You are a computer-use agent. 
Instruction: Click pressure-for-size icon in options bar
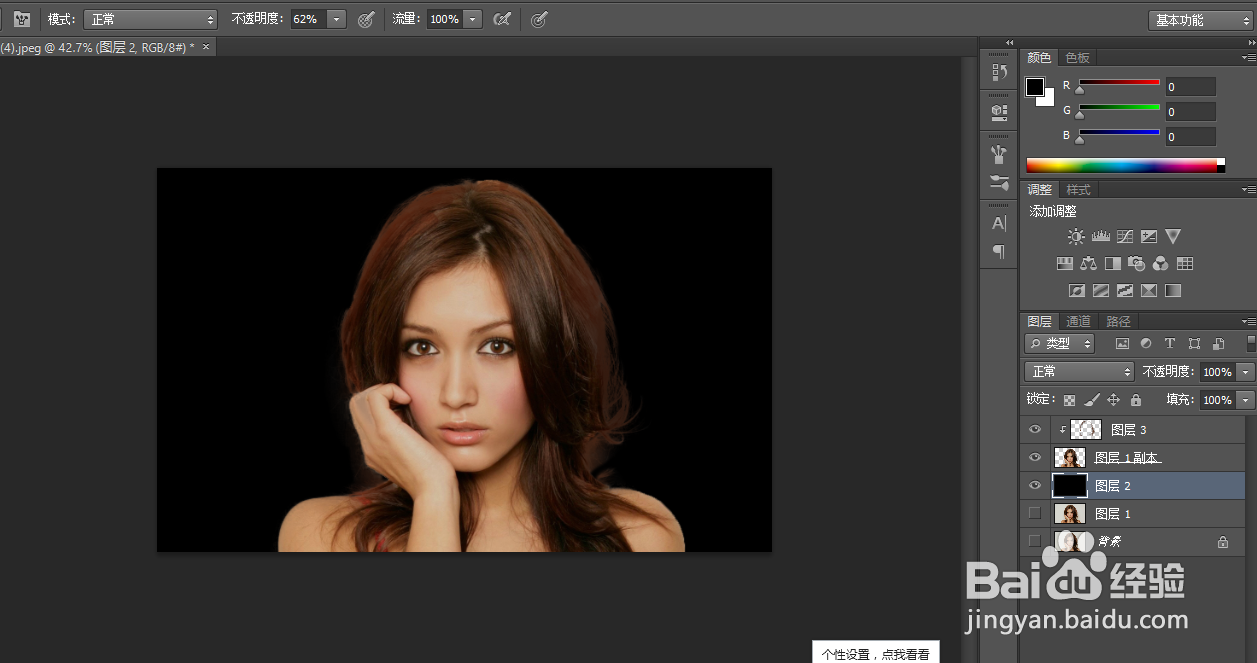point(539,19)
